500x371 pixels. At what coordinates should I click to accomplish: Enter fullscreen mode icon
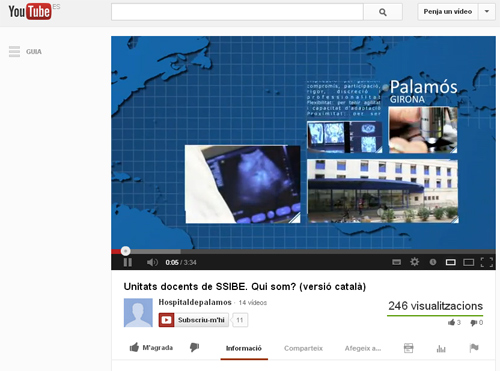(487, 262)
